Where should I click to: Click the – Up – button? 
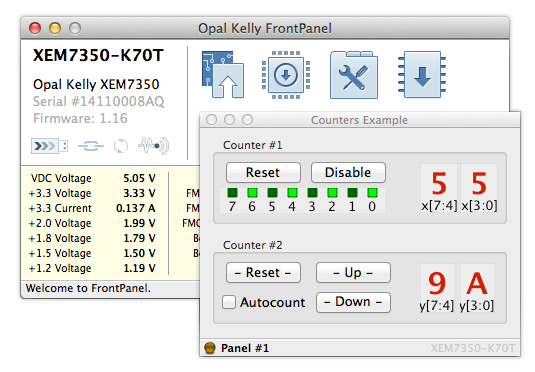[x=353, y=272]
